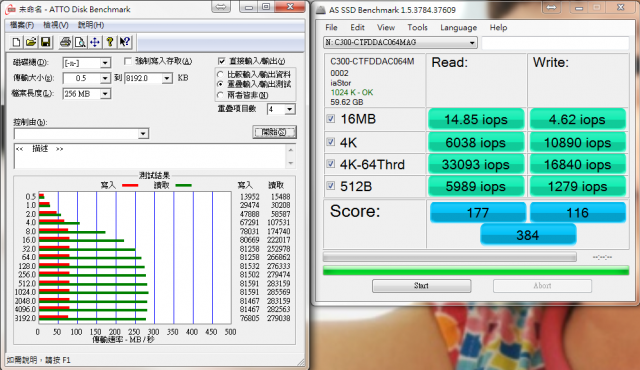The image size is (640, 370).
Task: Open AS SSD View menu
Action: coord(386,27)
